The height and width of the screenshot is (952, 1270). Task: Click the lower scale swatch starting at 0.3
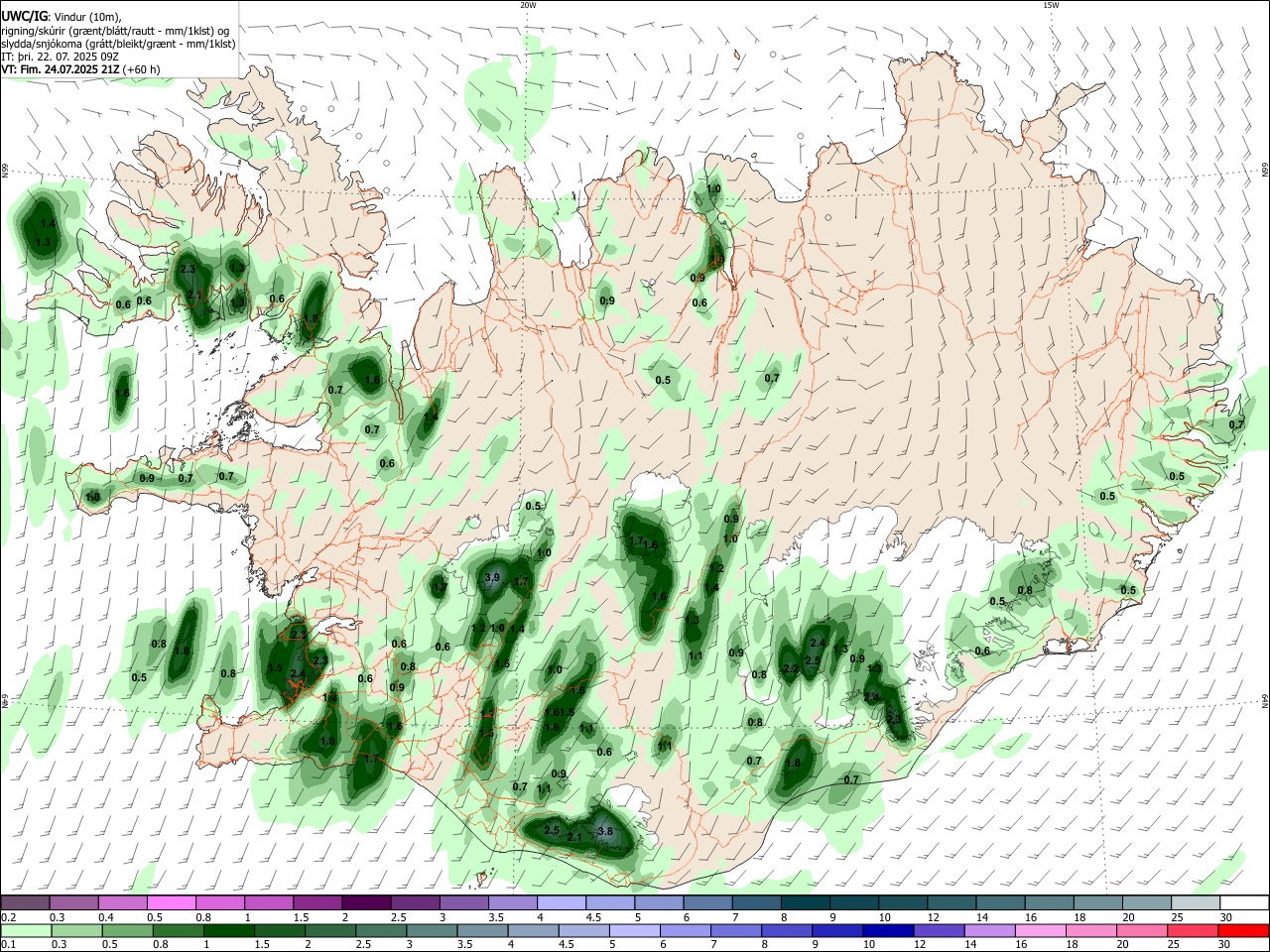(76, 931)
